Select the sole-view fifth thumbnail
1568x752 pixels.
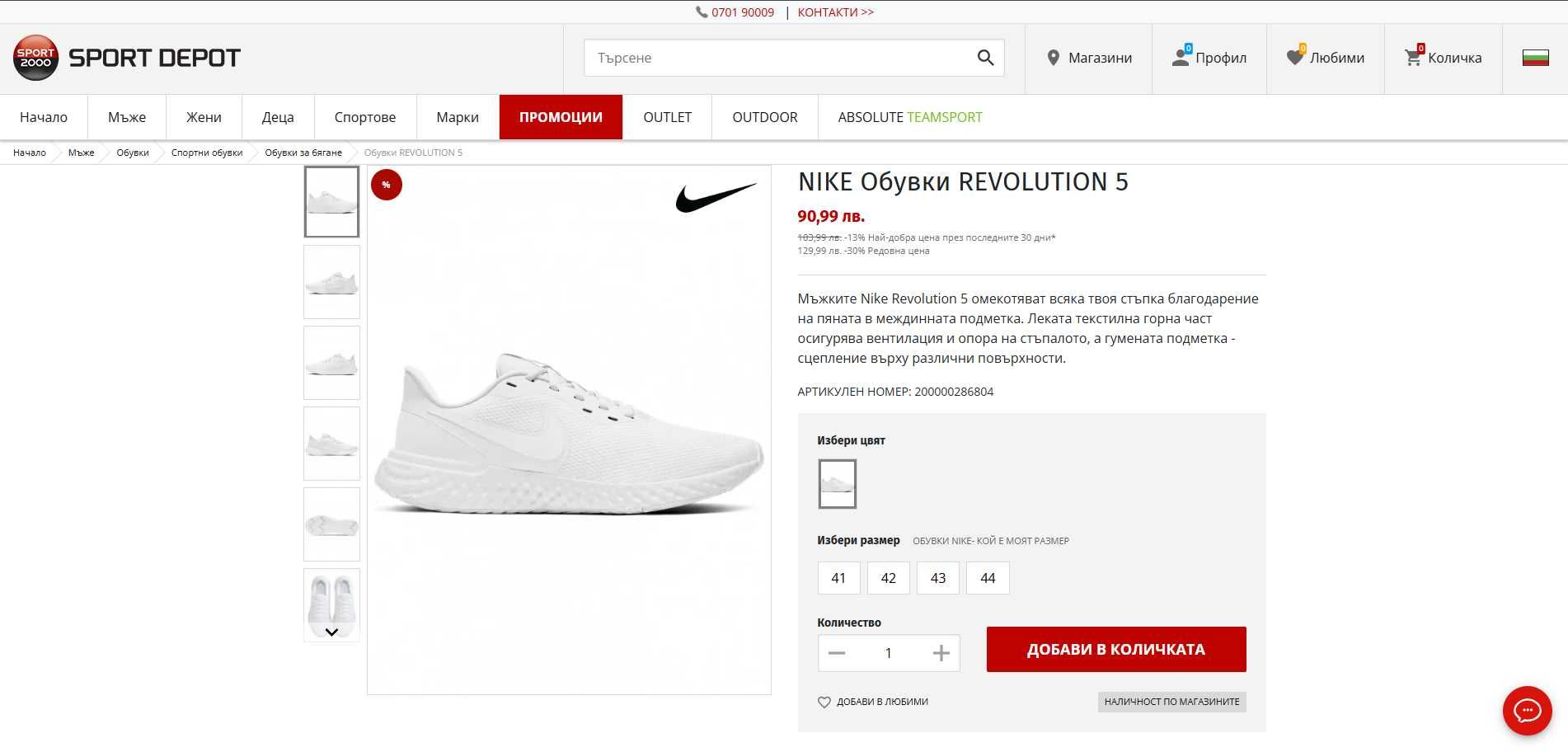(331, 524)
